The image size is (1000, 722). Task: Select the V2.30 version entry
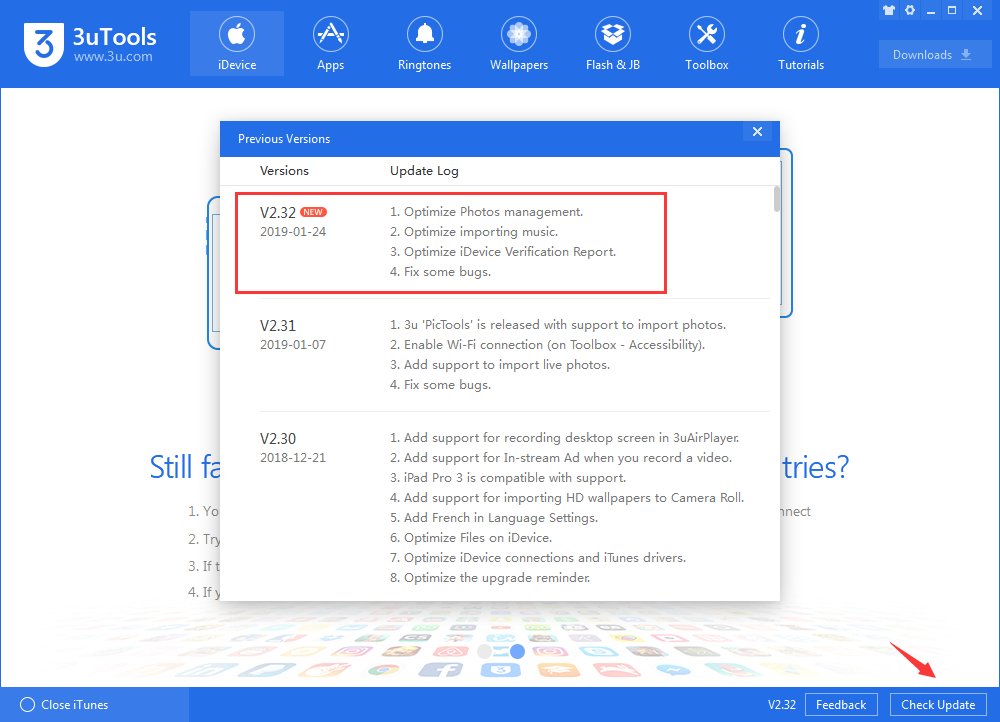278,439
